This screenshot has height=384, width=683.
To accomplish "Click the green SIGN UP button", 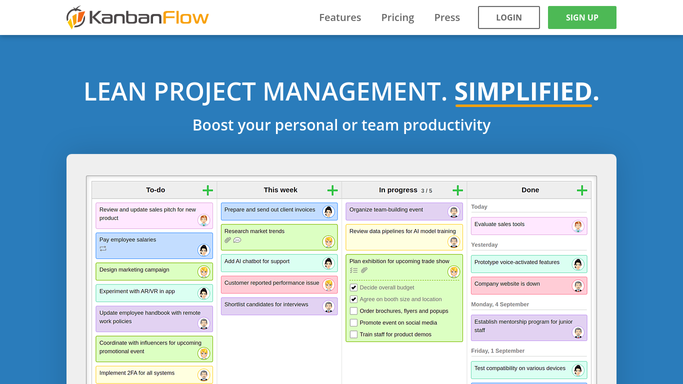I will pos(582,17).
